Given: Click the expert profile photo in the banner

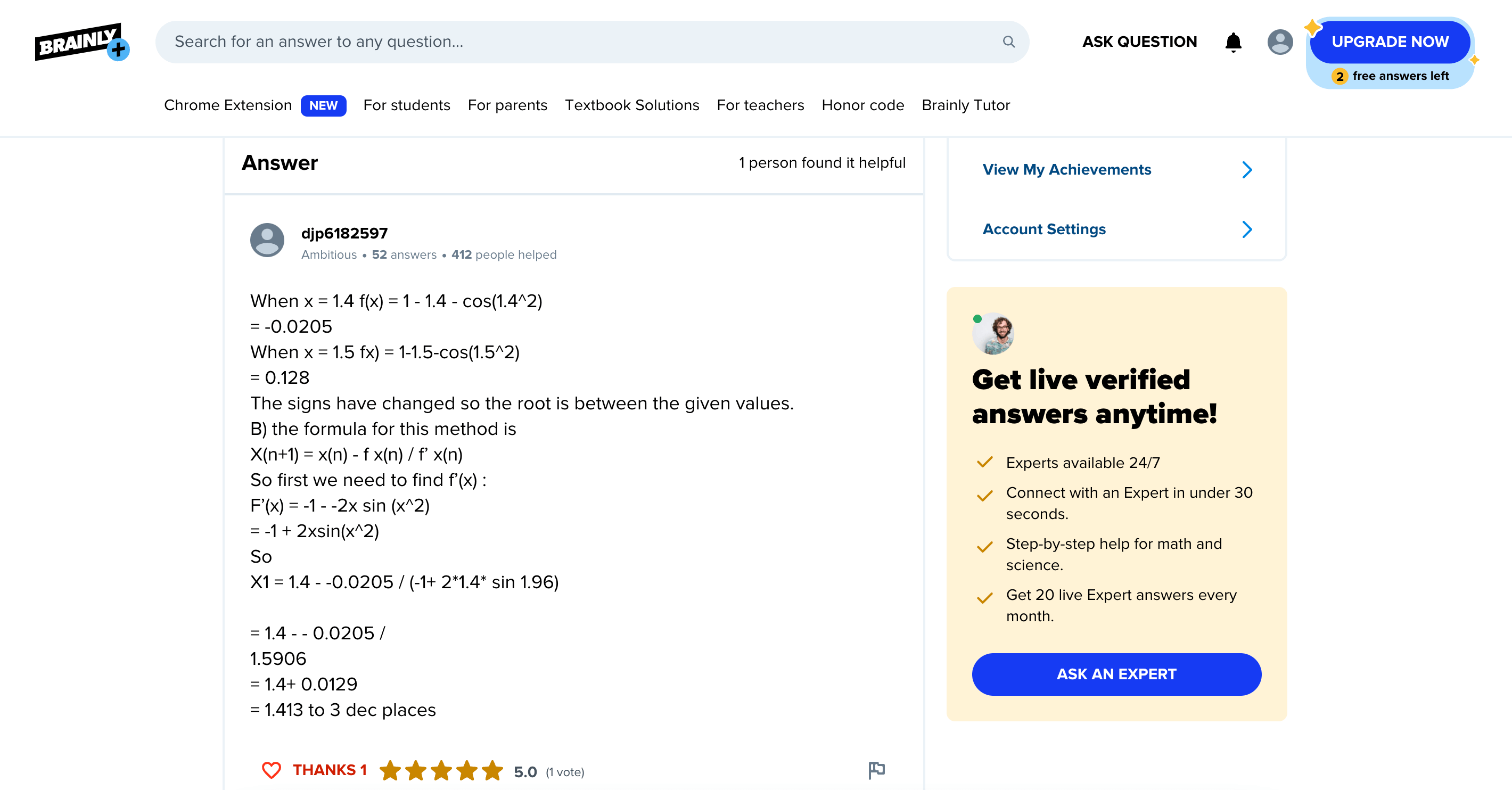Looking at the screenshot, I should pyautogui.click(x=995, y=332).
